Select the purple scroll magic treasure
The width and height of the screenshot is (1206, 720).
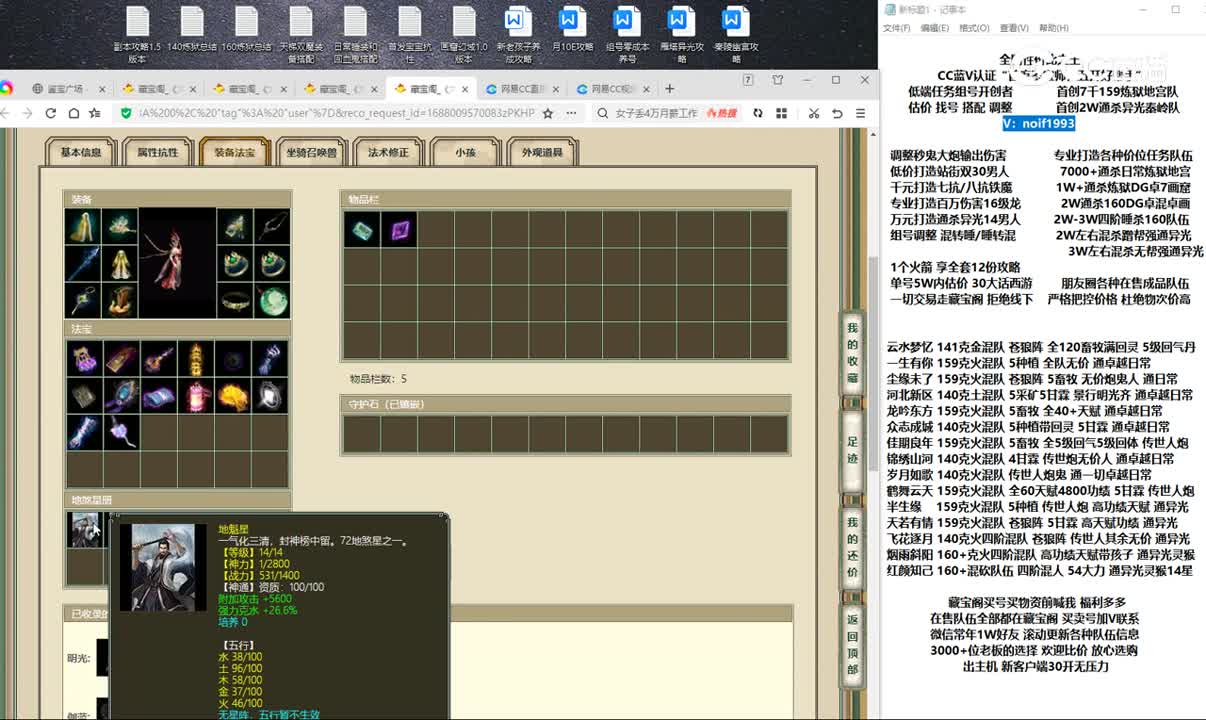(x=158, y=395)
